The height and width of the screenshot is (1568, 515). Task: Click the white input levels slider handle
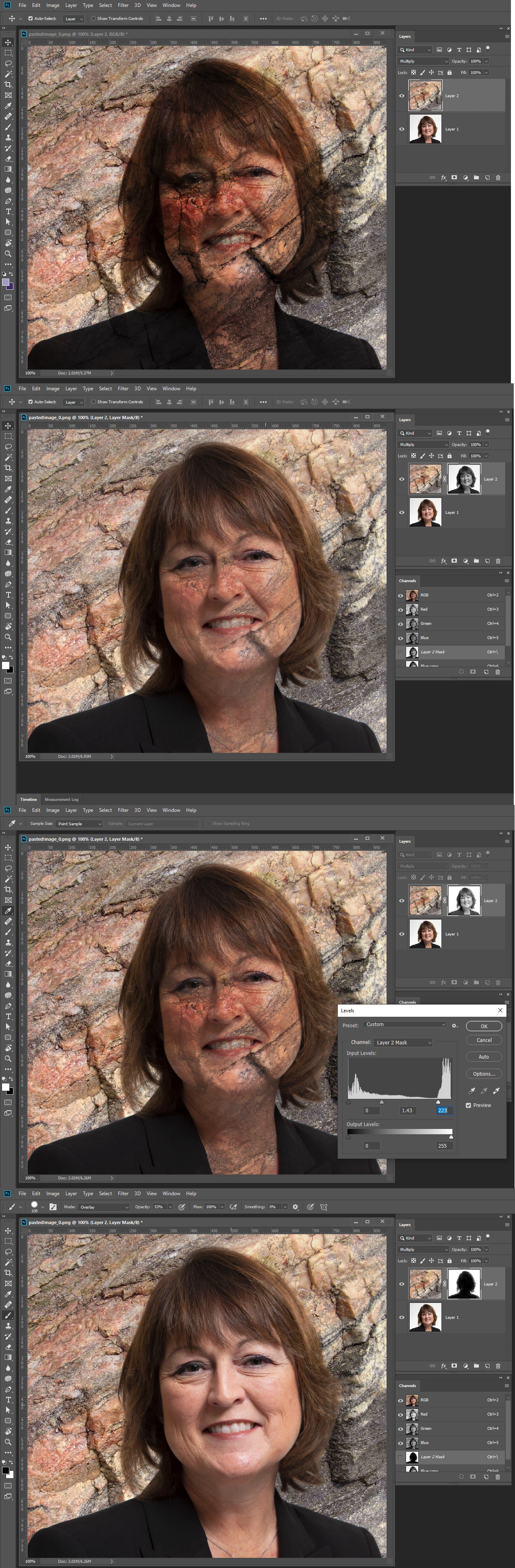point(438,1102)
